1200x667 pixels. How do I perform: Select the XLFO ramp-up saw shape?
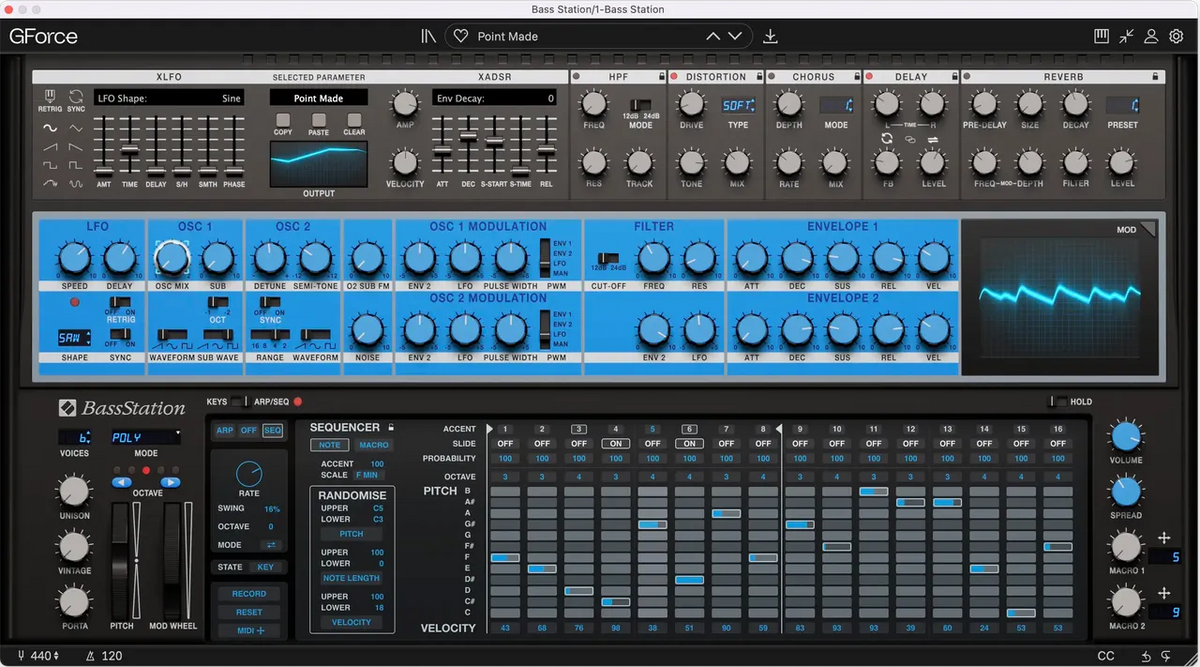[50, 147]
